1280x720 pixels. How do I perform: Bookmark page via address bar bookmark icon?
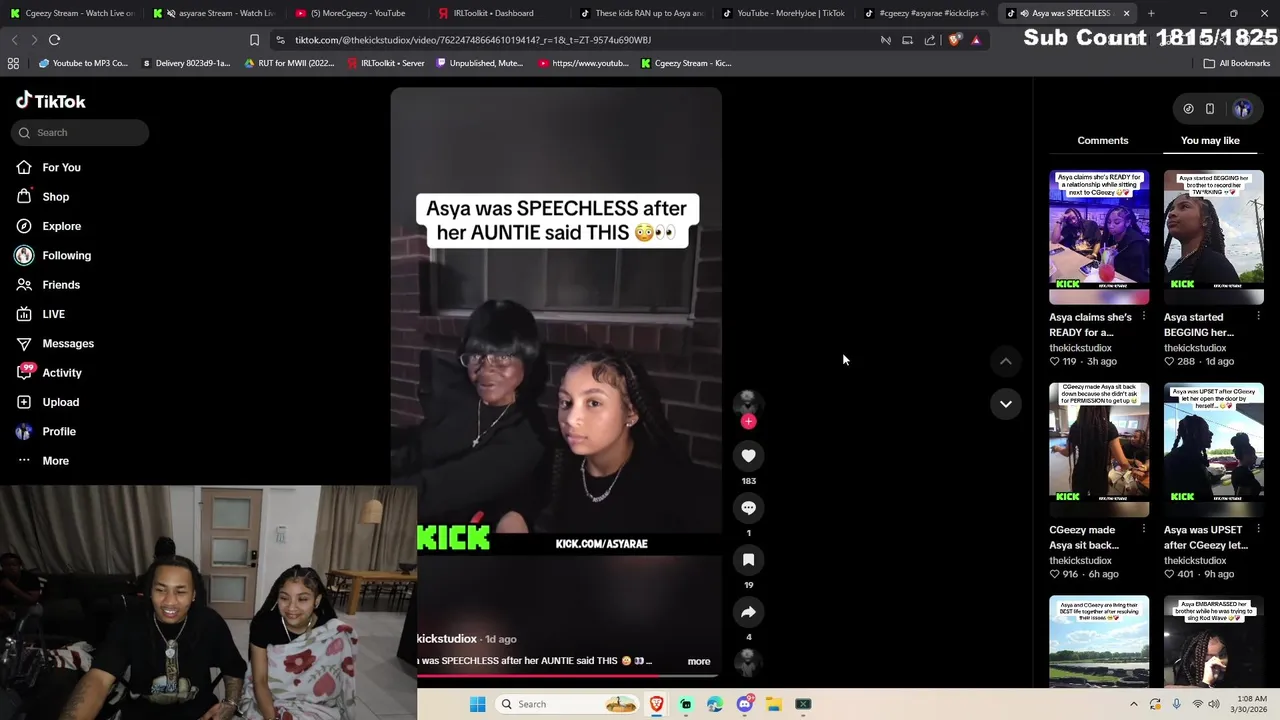coord(254,40)
